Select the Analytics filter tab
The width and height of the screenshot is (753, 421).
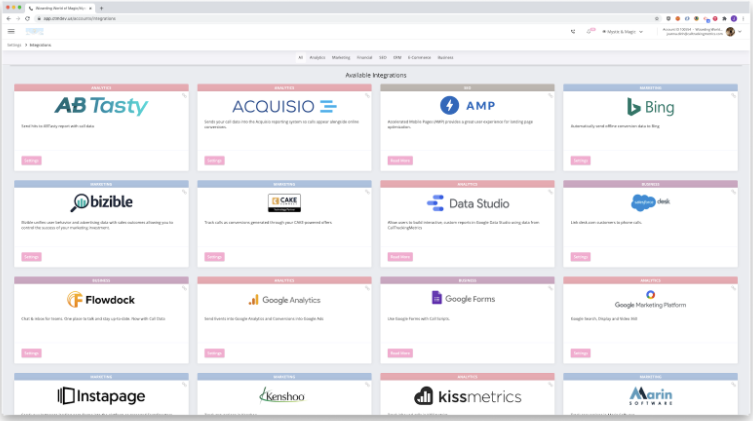pos(317,58)
